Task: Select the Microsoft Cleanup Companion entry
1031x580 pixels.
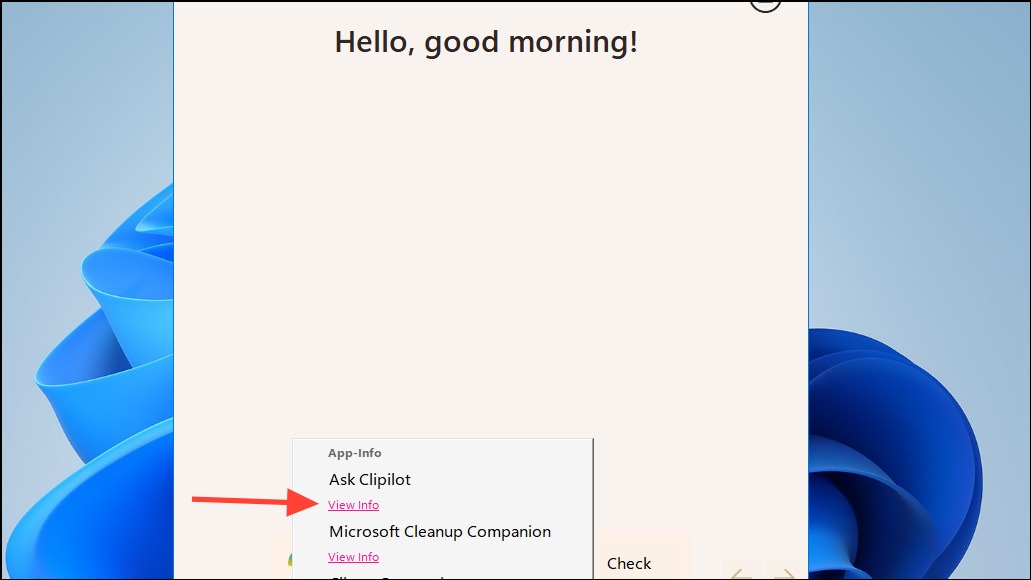Action: 440,531
